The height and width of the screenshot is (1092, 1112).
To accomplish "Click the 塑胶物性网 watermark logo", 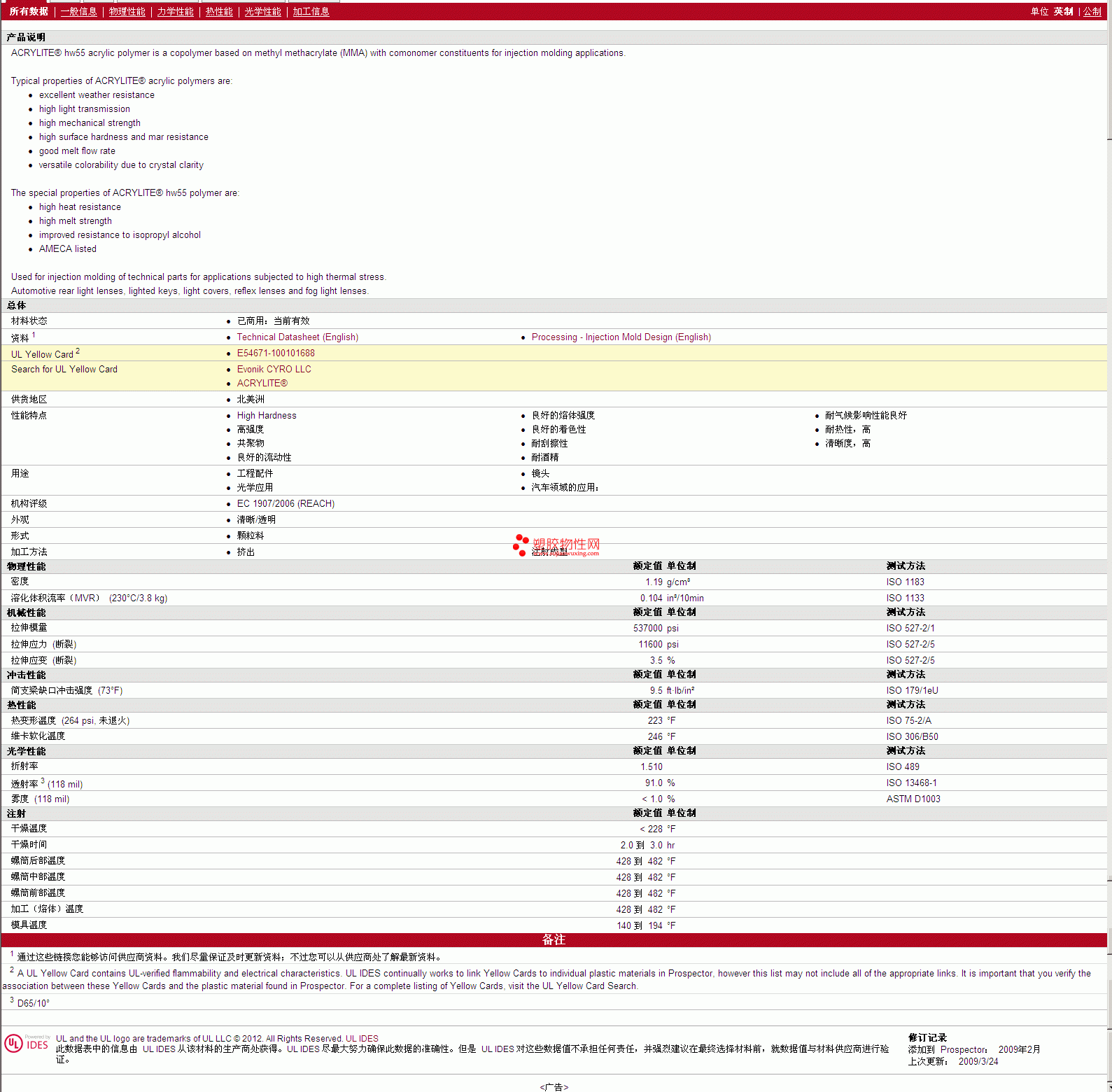I will (557, 545).
